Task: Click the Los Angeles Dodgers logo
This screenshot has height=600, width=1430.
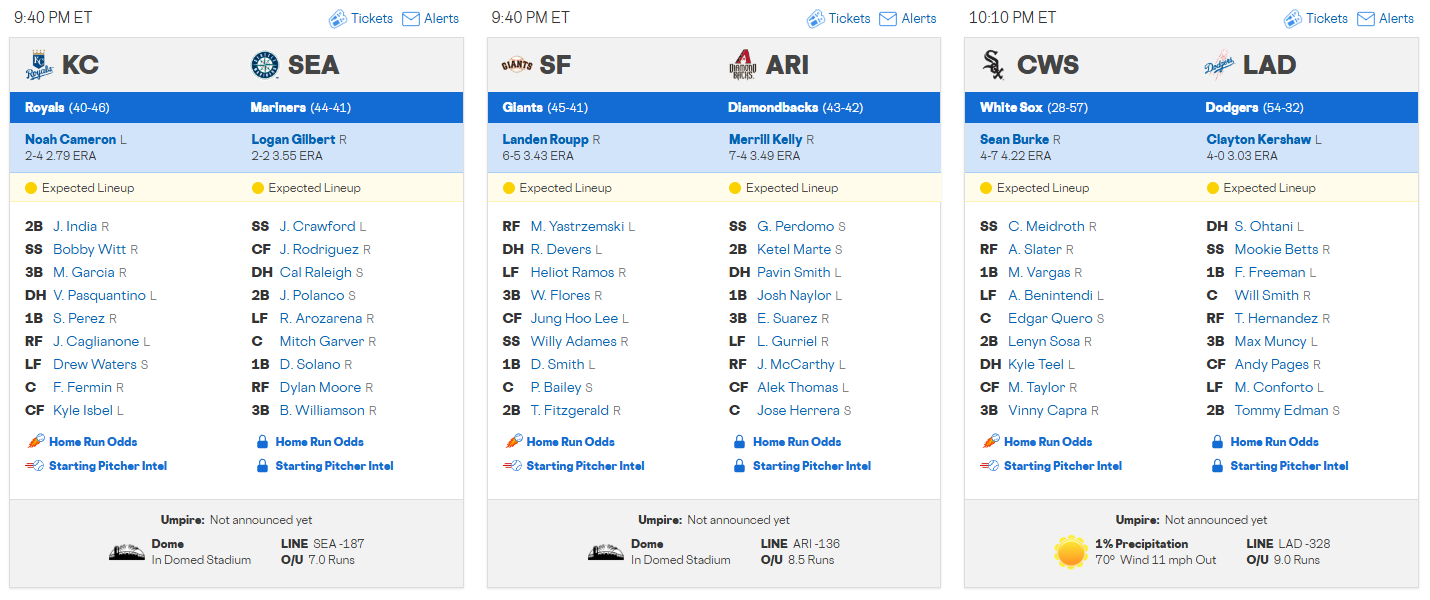Action: 1220,66
